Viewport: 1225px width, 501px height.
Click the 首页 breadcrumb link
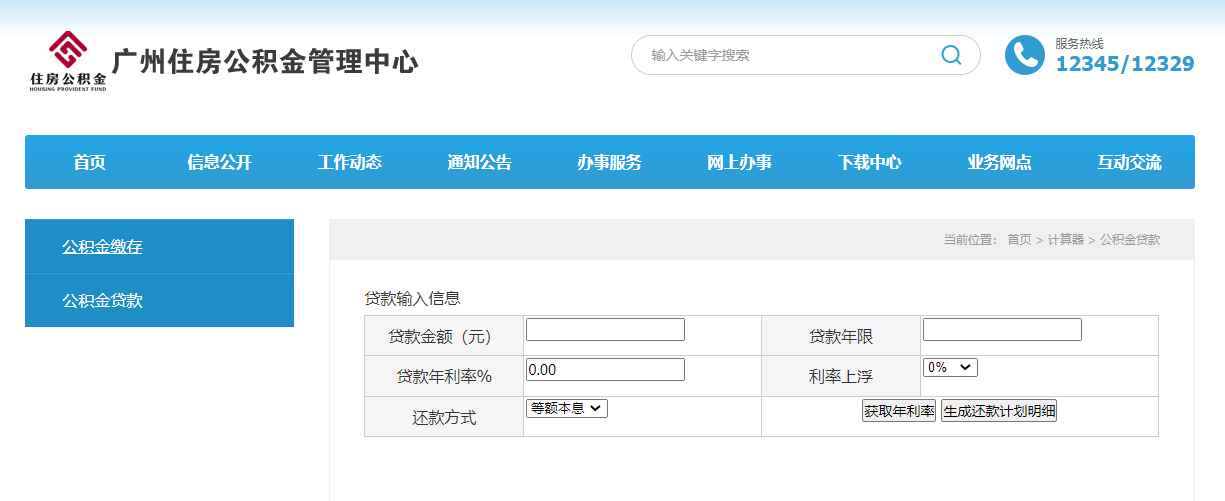pos(1018,240)
